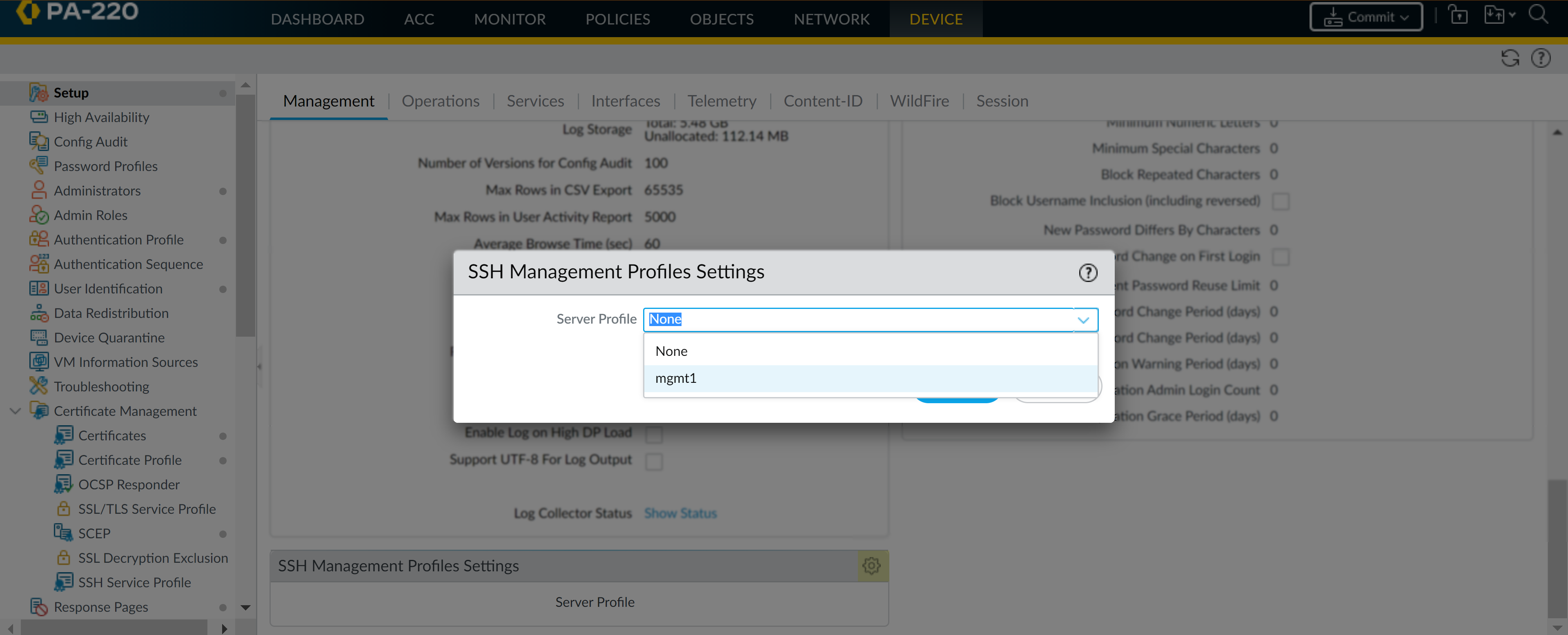Check Block Username Inclusion checkbox

pos(1281,201)
